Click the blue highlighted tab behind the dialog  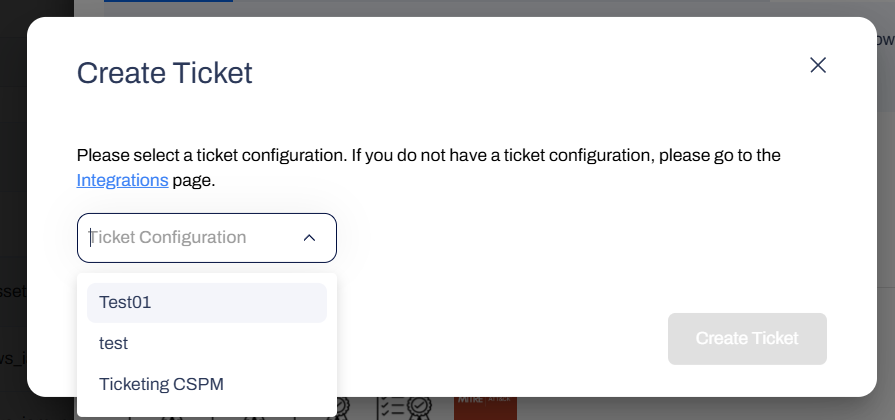click(x=168, y=4)
